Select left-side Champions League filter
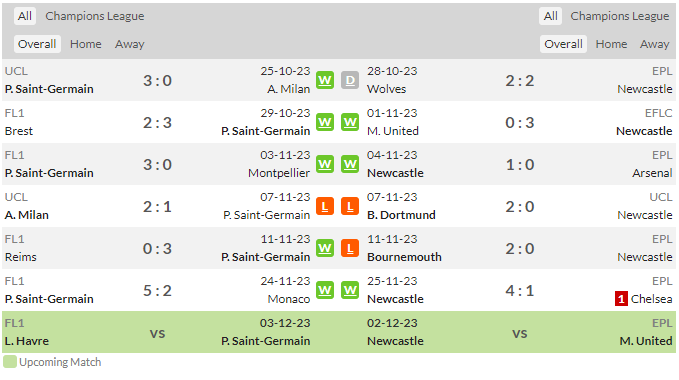679x380 pixels. click(95, 16)
